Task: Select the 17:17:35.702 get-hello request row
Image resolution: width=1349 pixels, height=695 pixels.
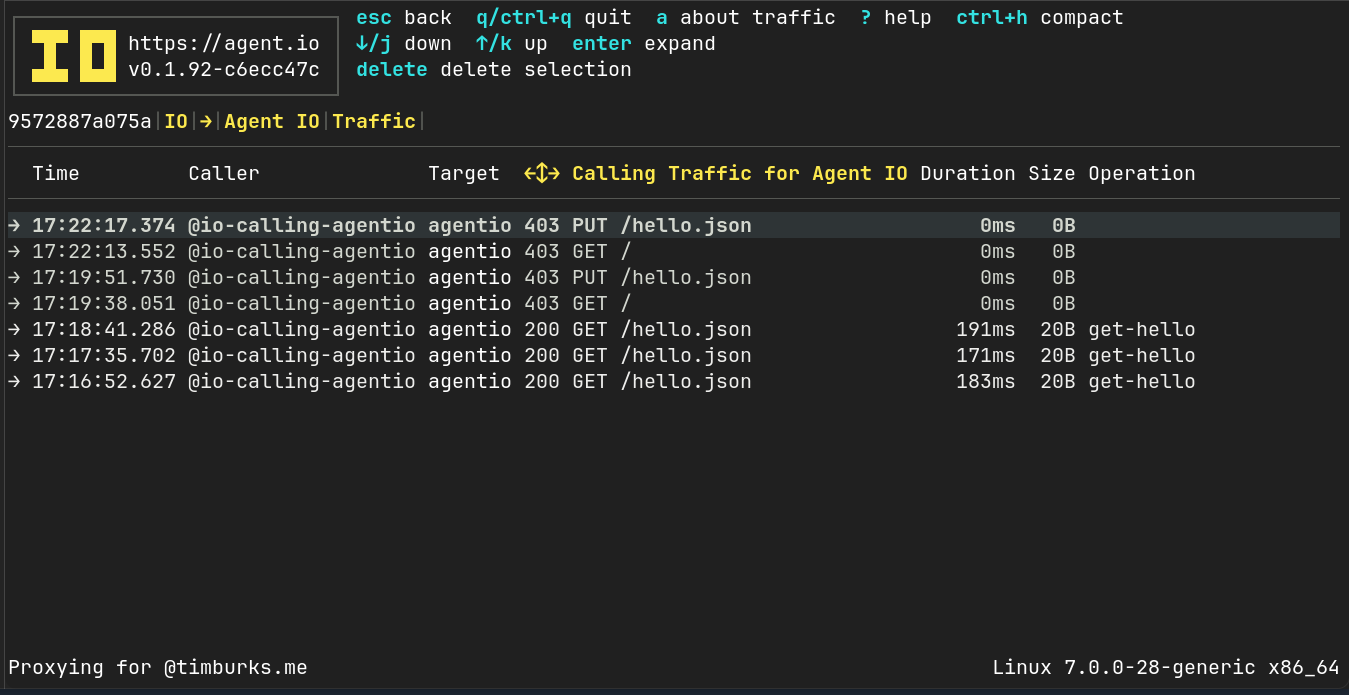Action: click(x=673, y=356)
